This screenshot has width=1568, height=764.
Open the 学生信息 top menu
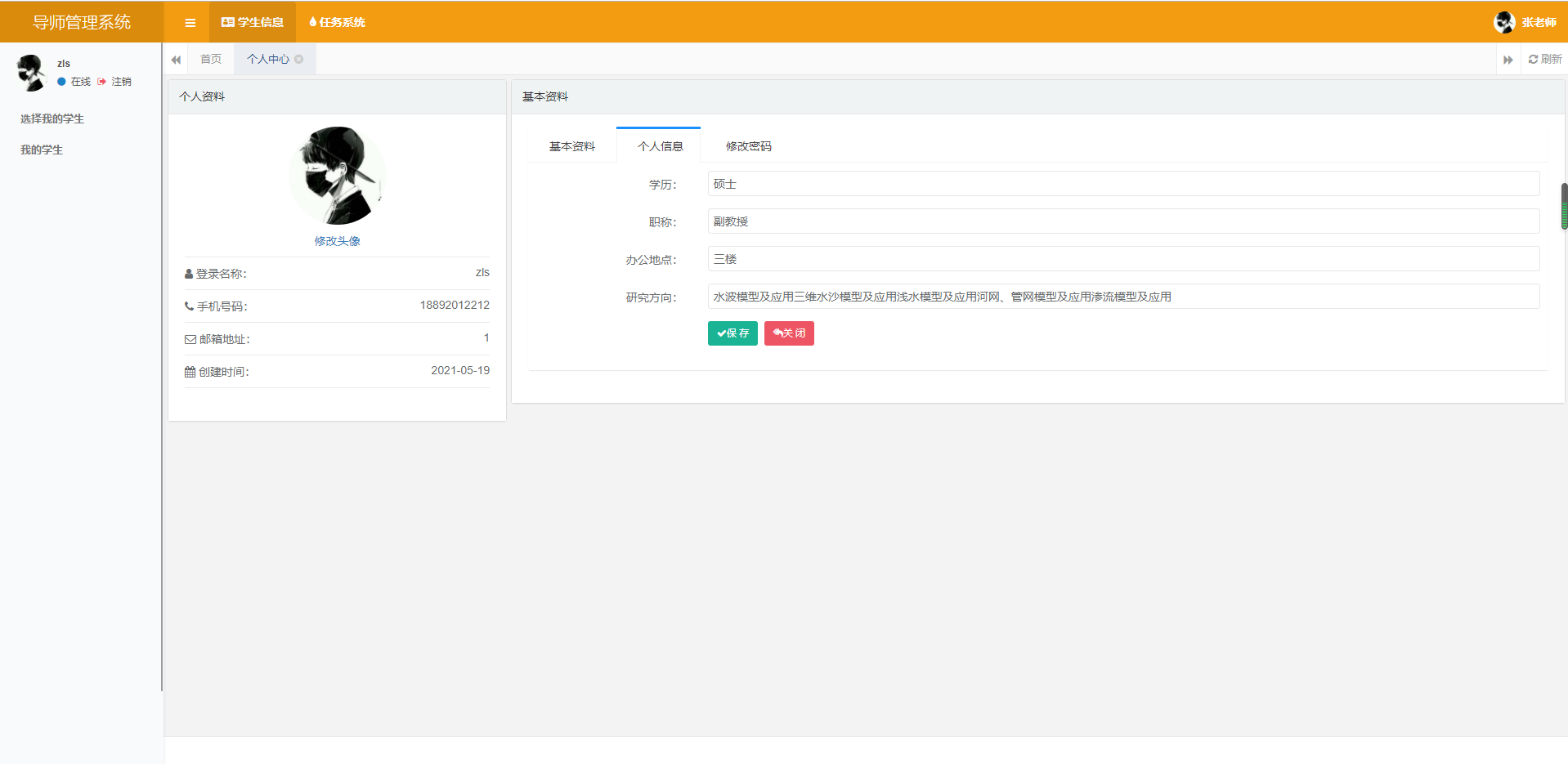point(253,23)
